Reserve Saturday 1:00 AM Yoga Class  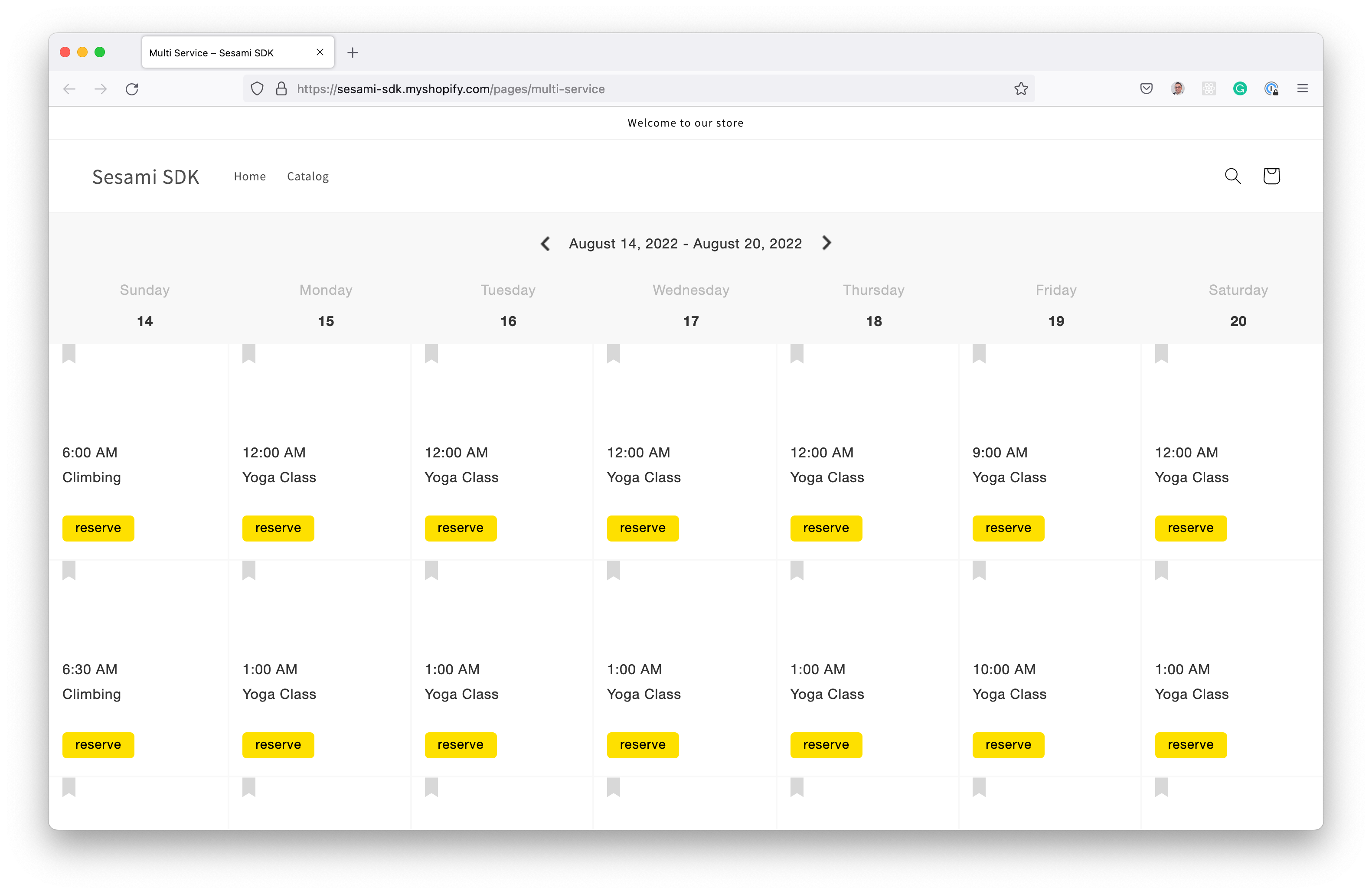[x=1190, y=745]
